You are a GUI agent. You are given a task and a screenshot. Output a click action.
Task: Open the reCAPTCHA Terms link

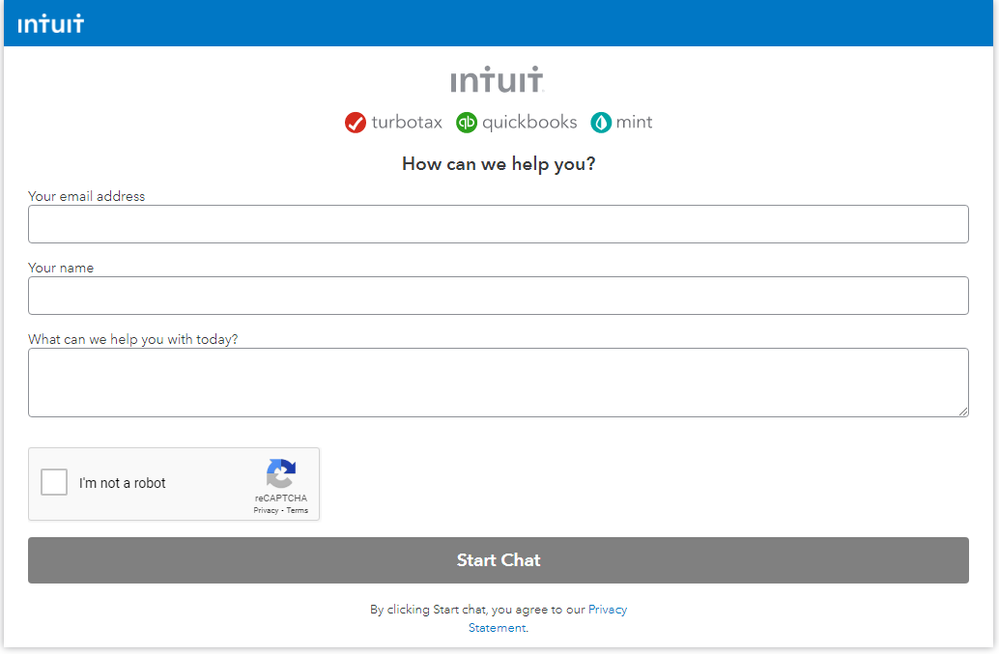(x=298, y=511)
